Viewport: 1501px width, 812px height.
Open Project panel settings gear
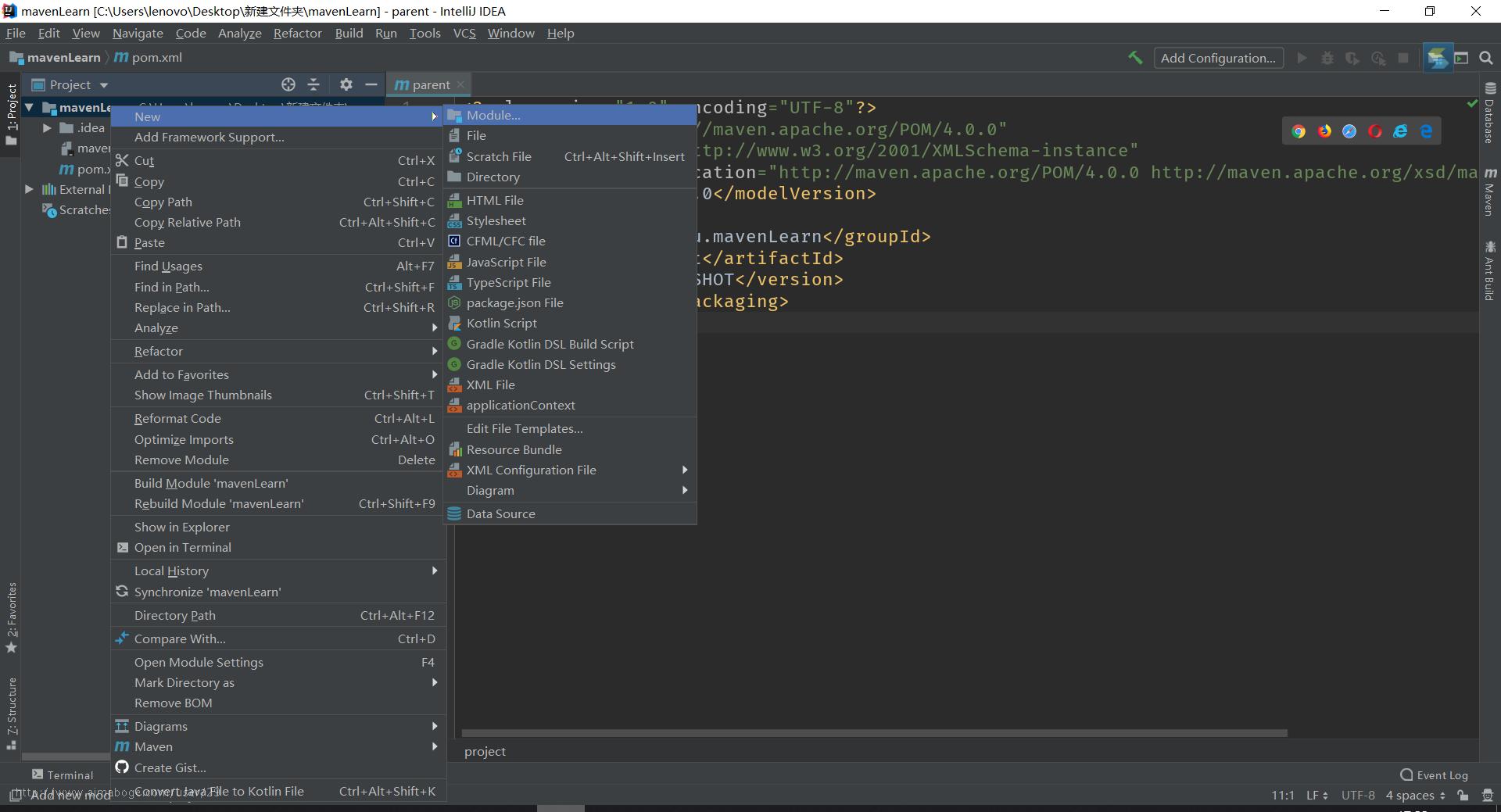pos(346,84)
